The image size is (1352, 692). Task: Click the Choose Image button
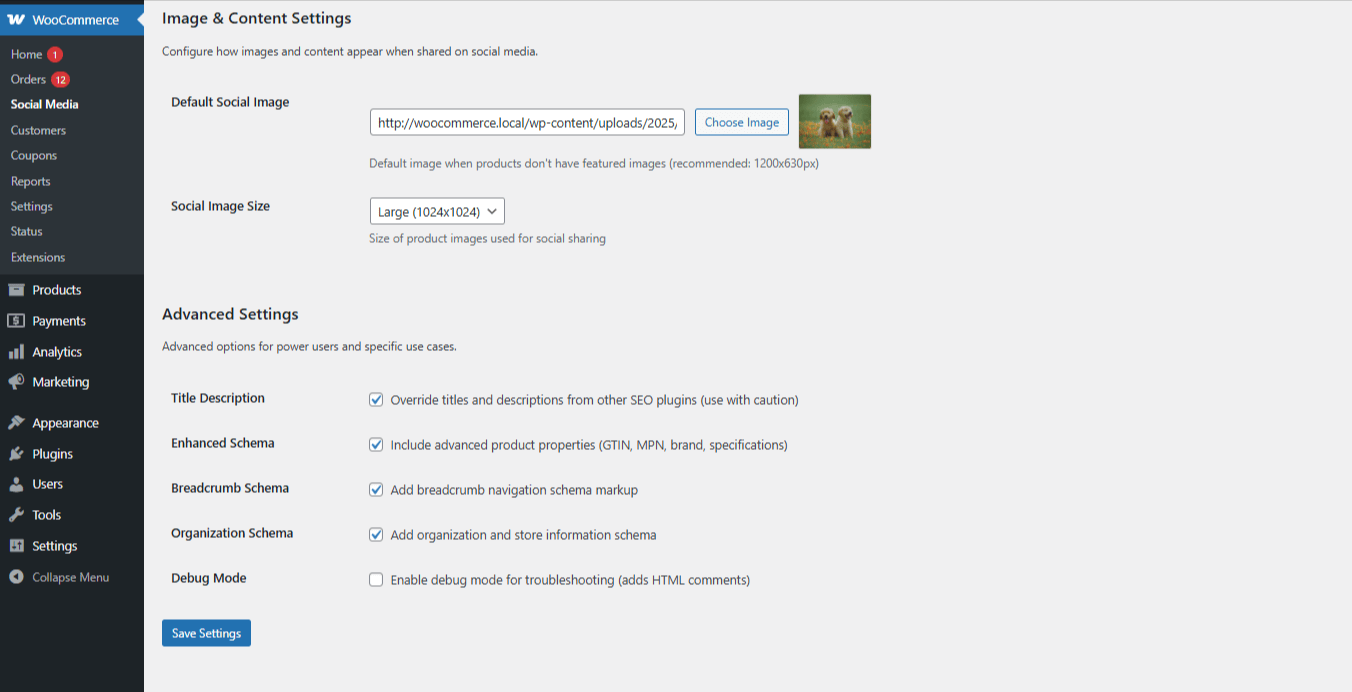tap(741, 122)
